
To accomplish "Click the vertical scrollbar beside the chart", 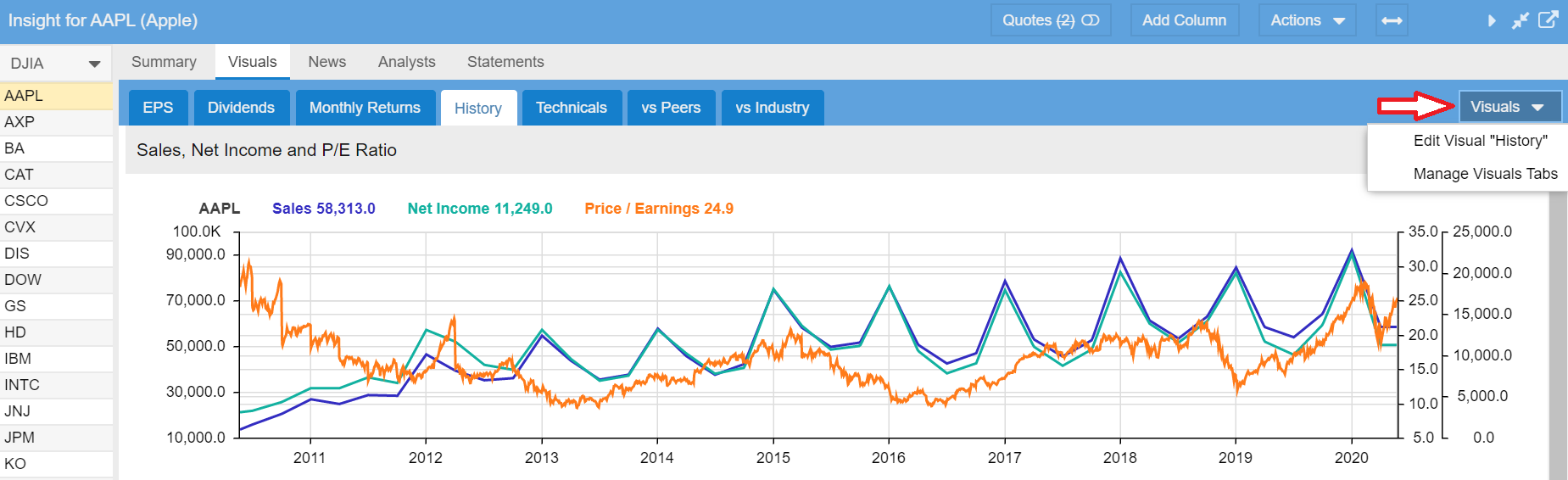I will tap(1558, 336).
